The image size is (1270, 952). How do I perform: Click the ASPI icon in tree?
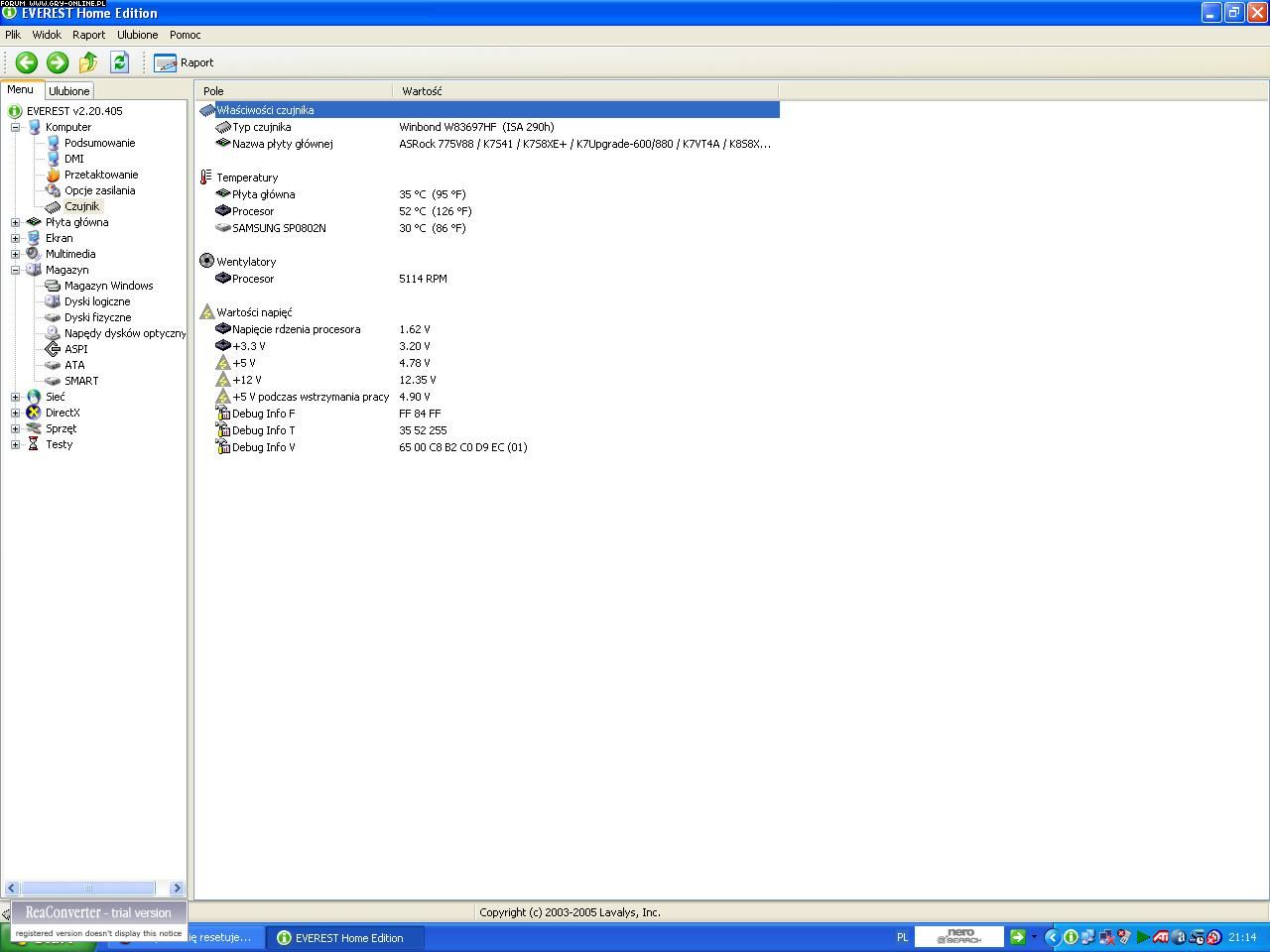point(53,349)
